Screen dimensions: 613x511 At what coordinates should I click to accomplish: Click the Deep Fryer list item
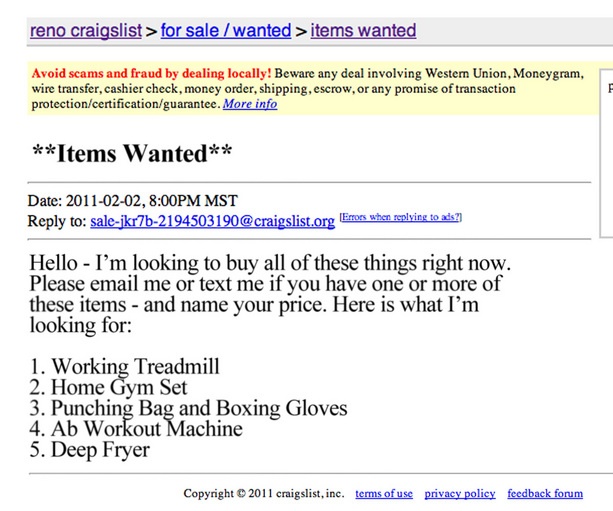click(89, 450)
